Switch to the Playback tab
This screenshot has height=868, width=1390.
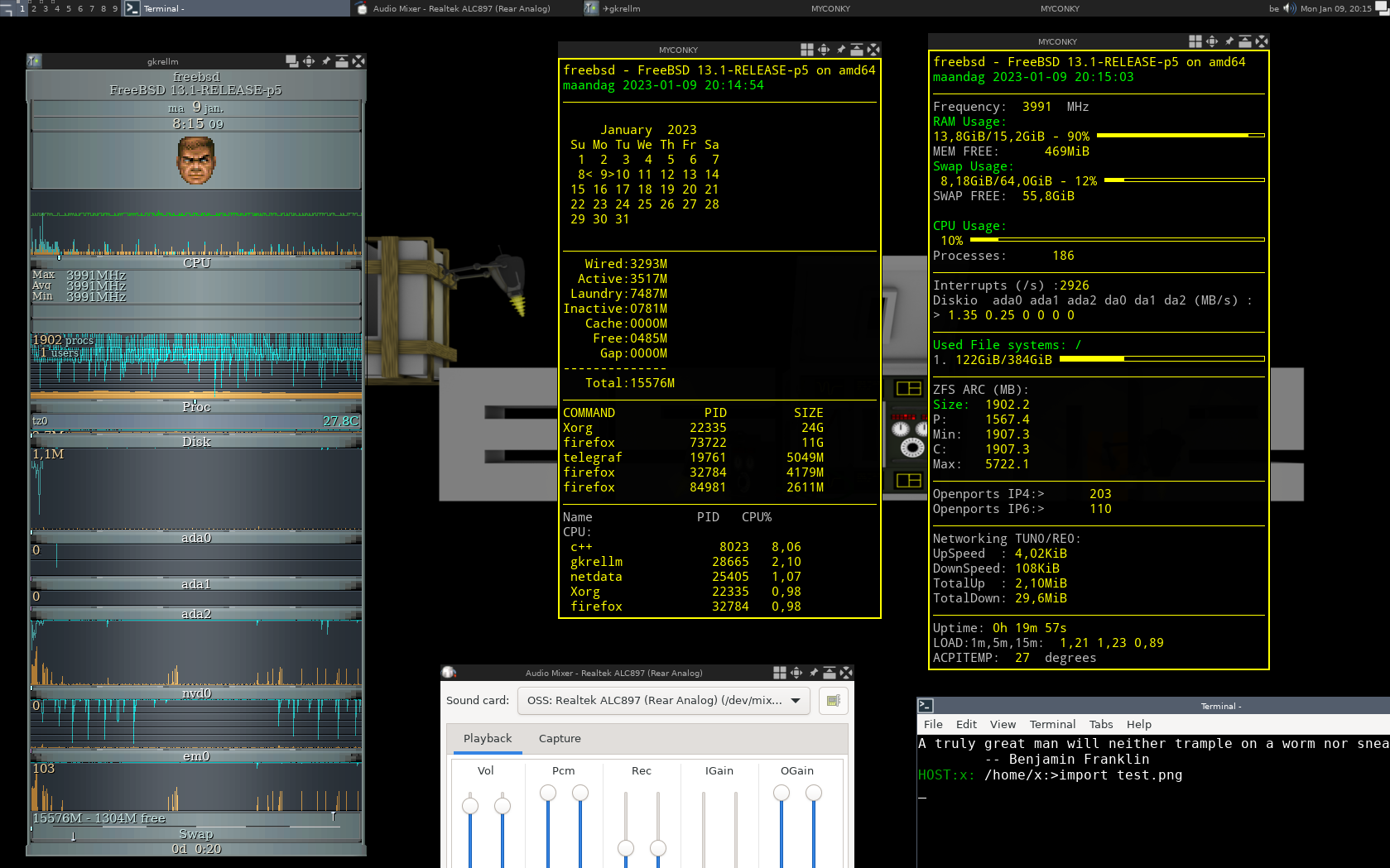[488, 739]
